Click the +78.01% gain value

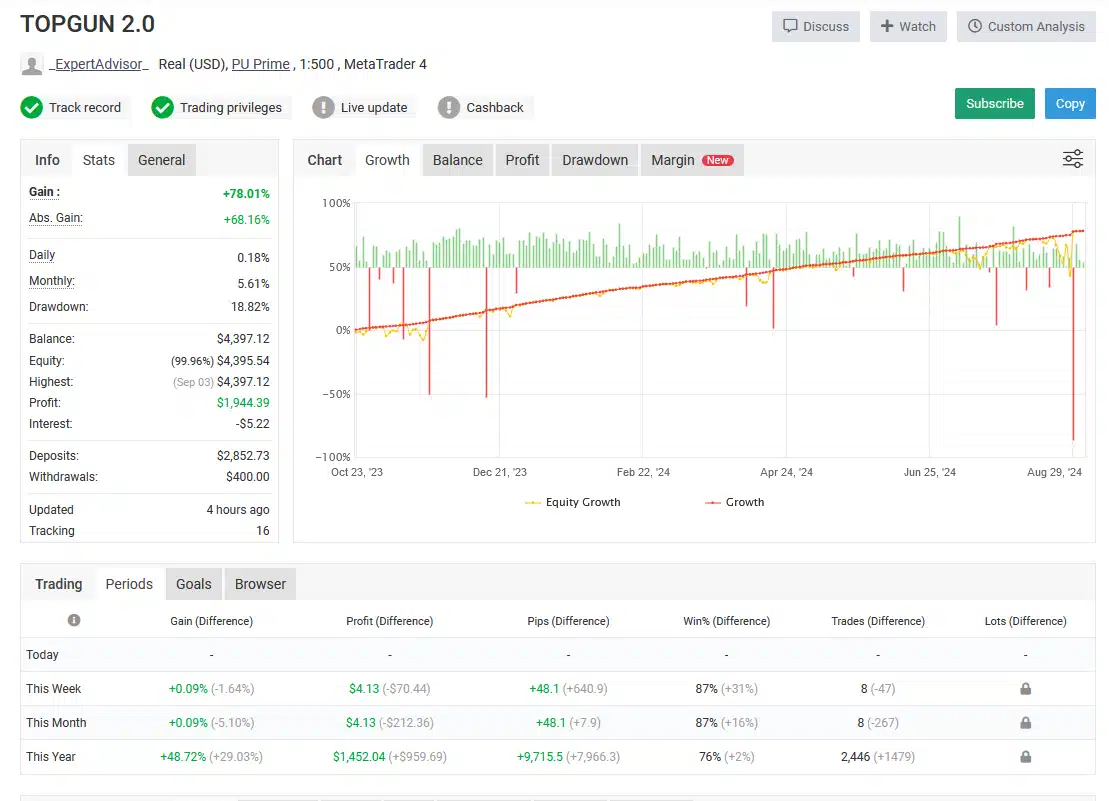(x=246, y=194)
